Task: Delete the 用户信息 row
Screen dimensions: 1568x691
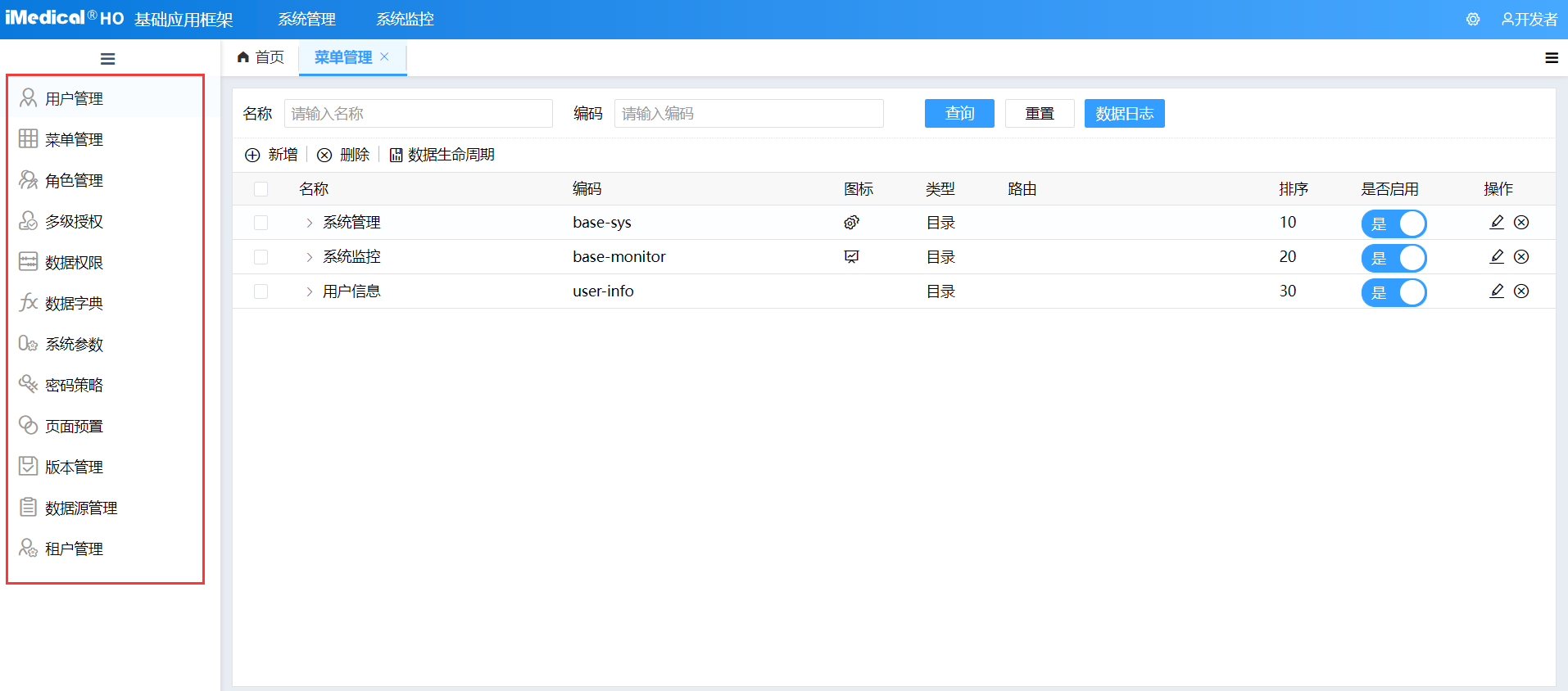Action: pyautogui.click(x=1521, y=291)
